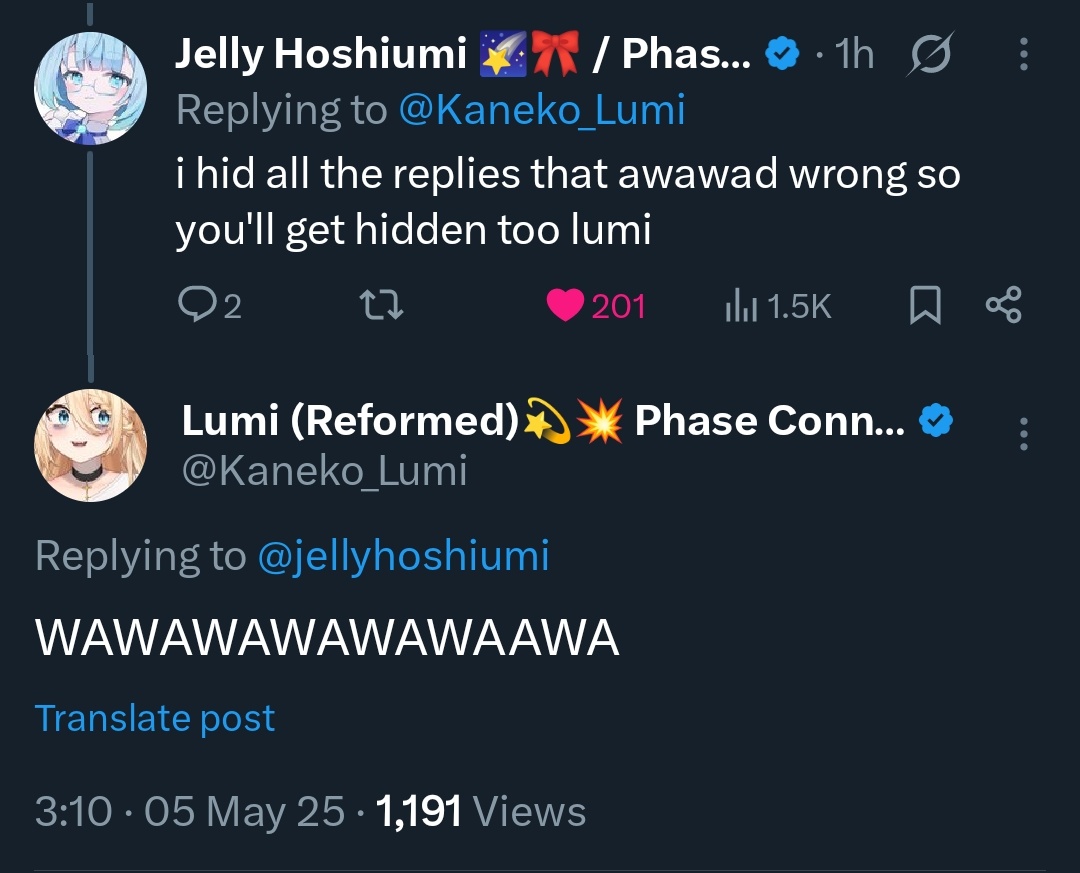This screenshot has height=873, width=1080.
Task: Unlike Jelly's post with the pink heart
Action: click(x=566, y=306)
